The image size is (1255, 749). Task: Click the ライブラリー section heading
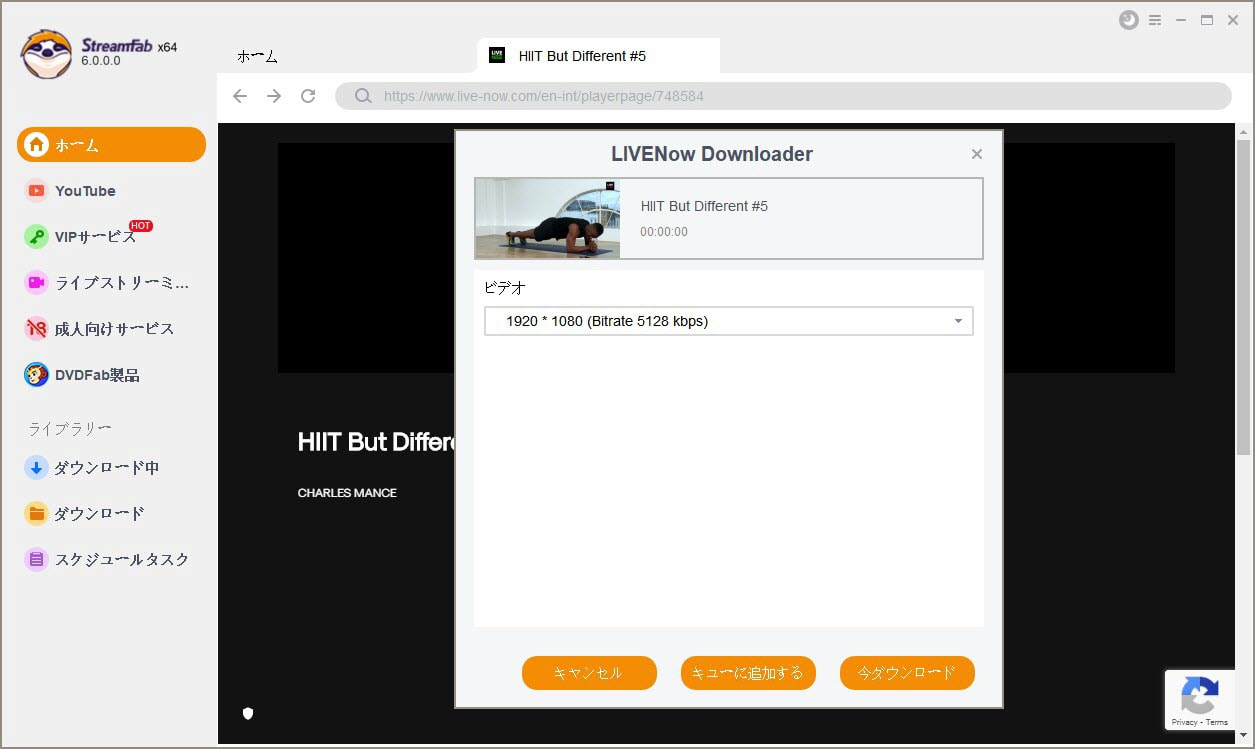coord(69,429)
